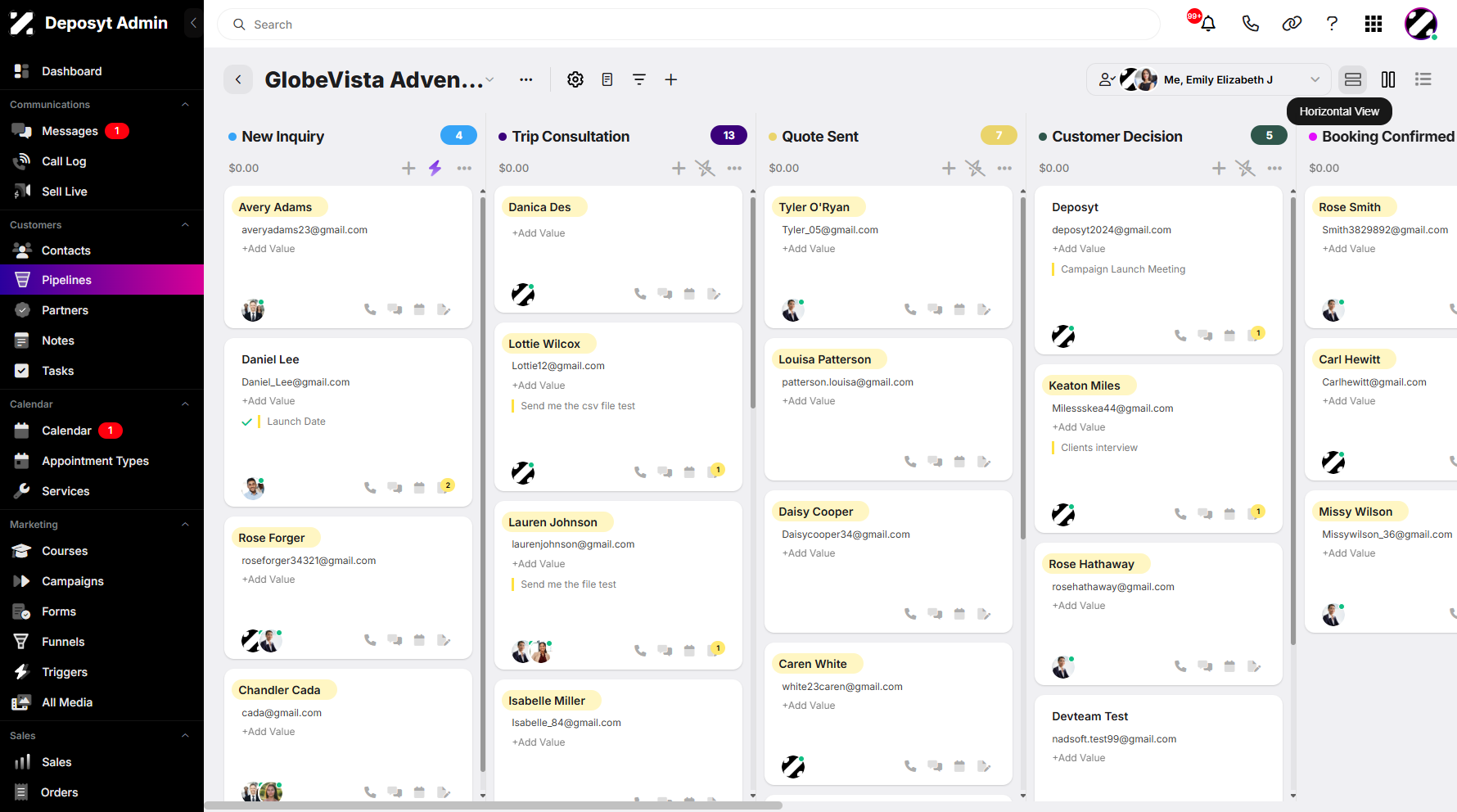Add a card to Customer Decision stage

click(x=1219, y=168)
